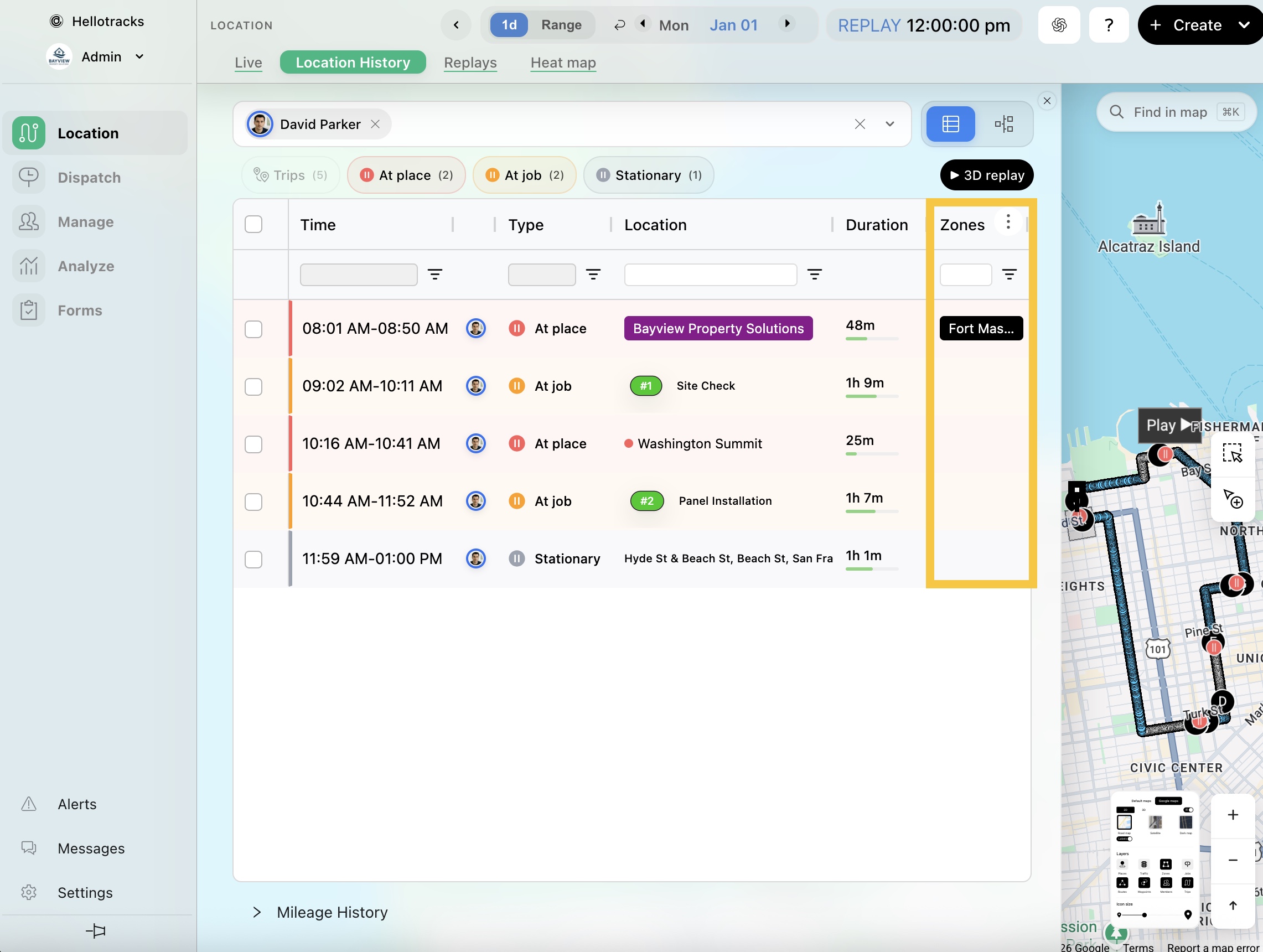Expand the Admin account menu
Viewport: 1263px width, 952px height.
pos(95,56)
